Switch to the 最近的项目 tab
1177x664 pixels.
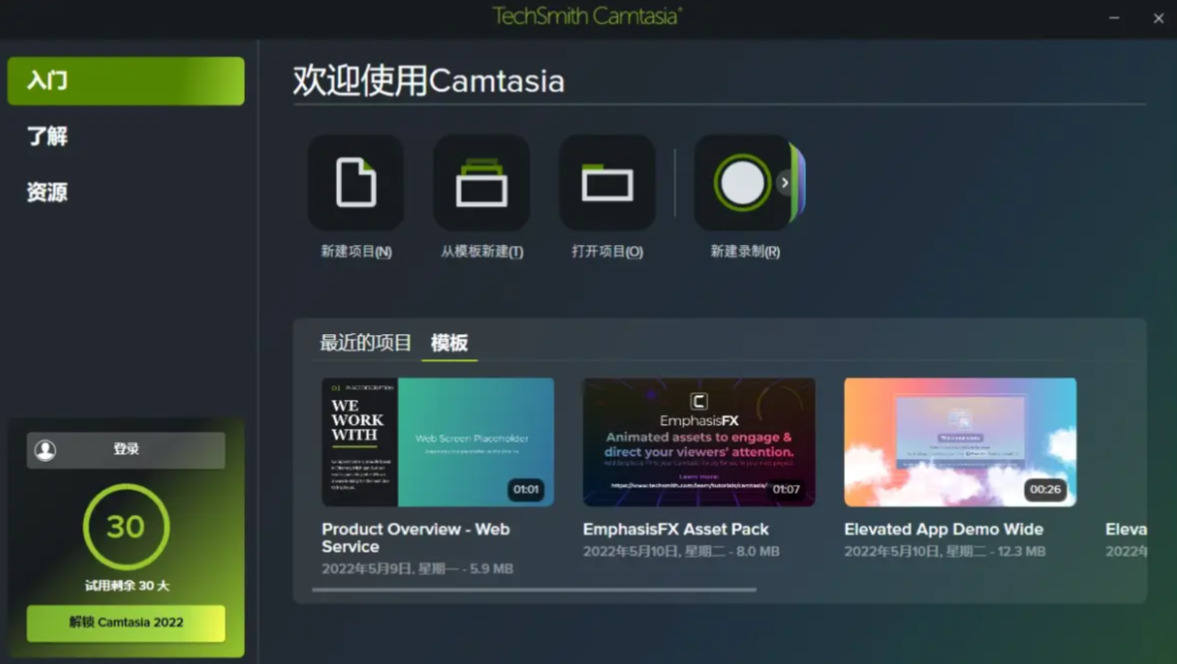click(366, 343)
